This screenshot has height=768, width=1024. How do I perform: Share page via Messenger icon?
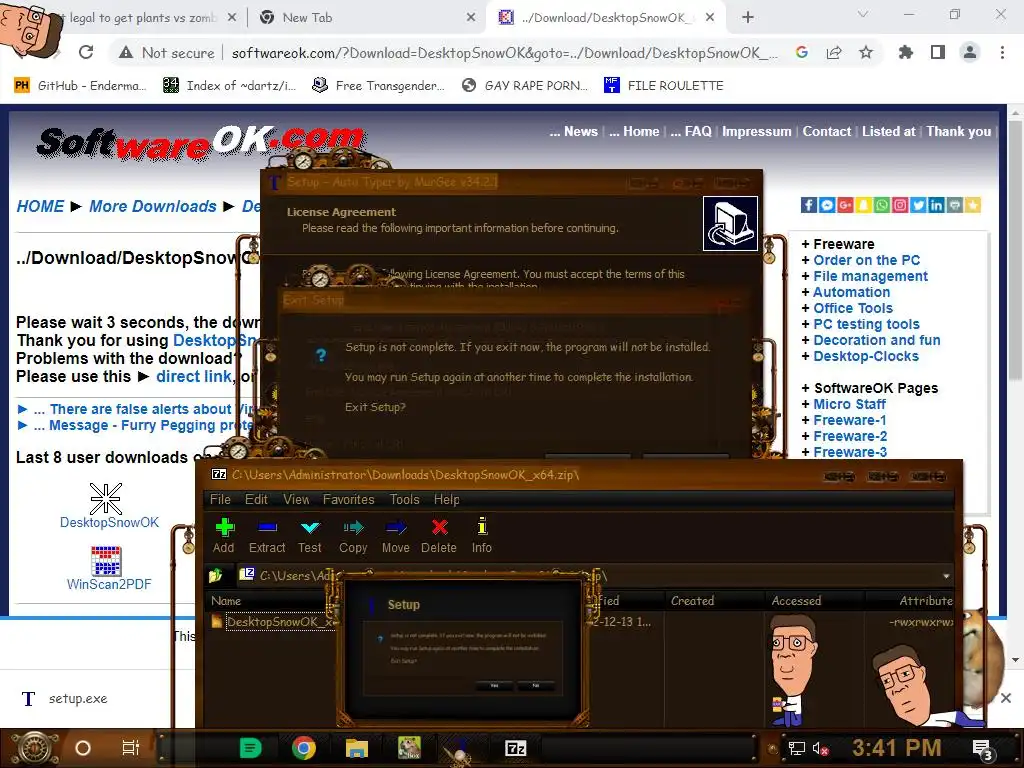[827, 205]
